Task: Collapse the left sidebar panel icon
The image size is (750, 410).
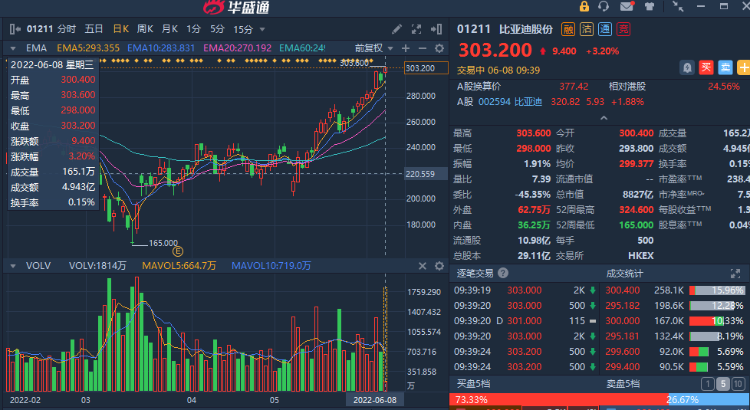Action: [15, 29]
